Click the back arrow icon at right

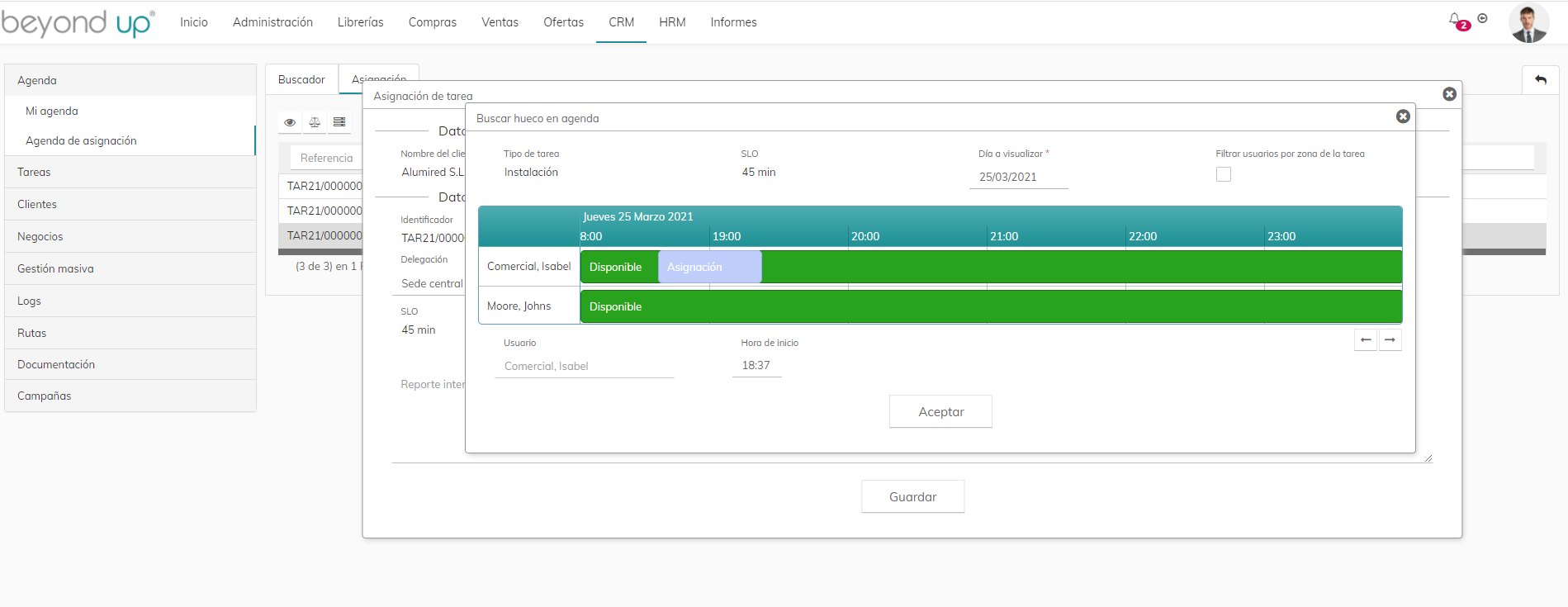(x=1541, y=80)
